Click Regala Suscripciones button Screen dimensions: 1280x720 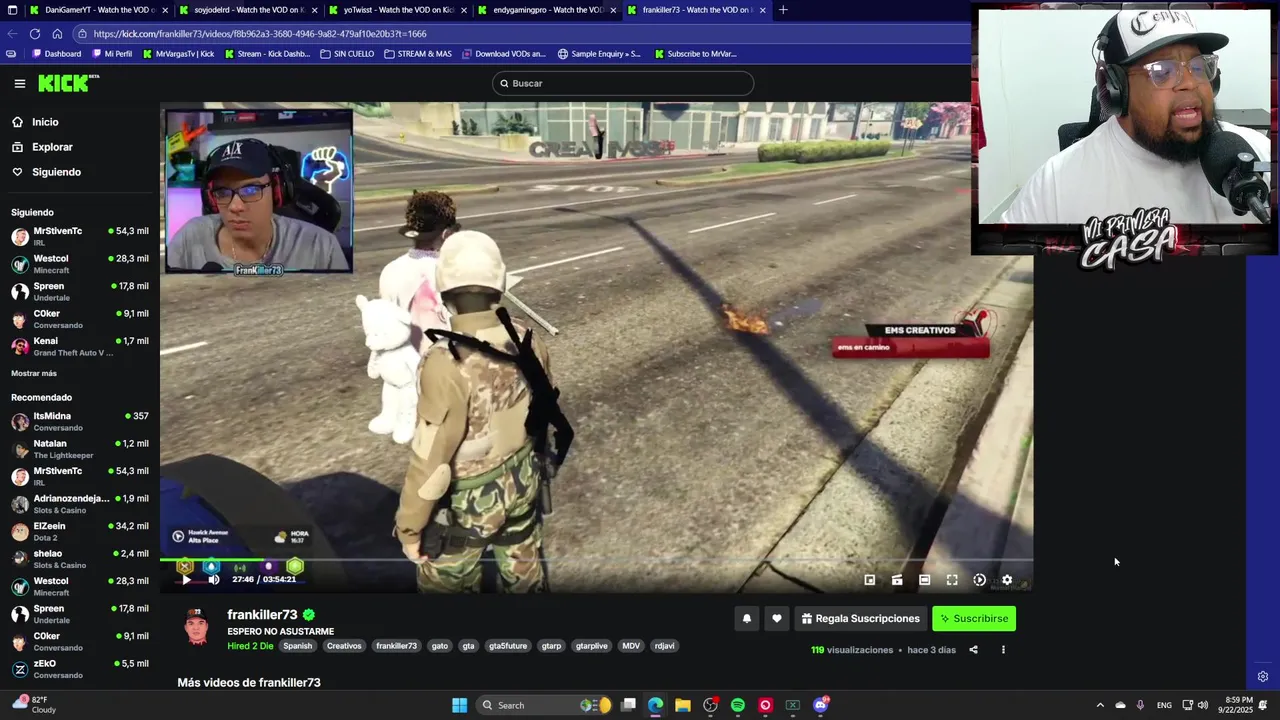coord(860,619)
